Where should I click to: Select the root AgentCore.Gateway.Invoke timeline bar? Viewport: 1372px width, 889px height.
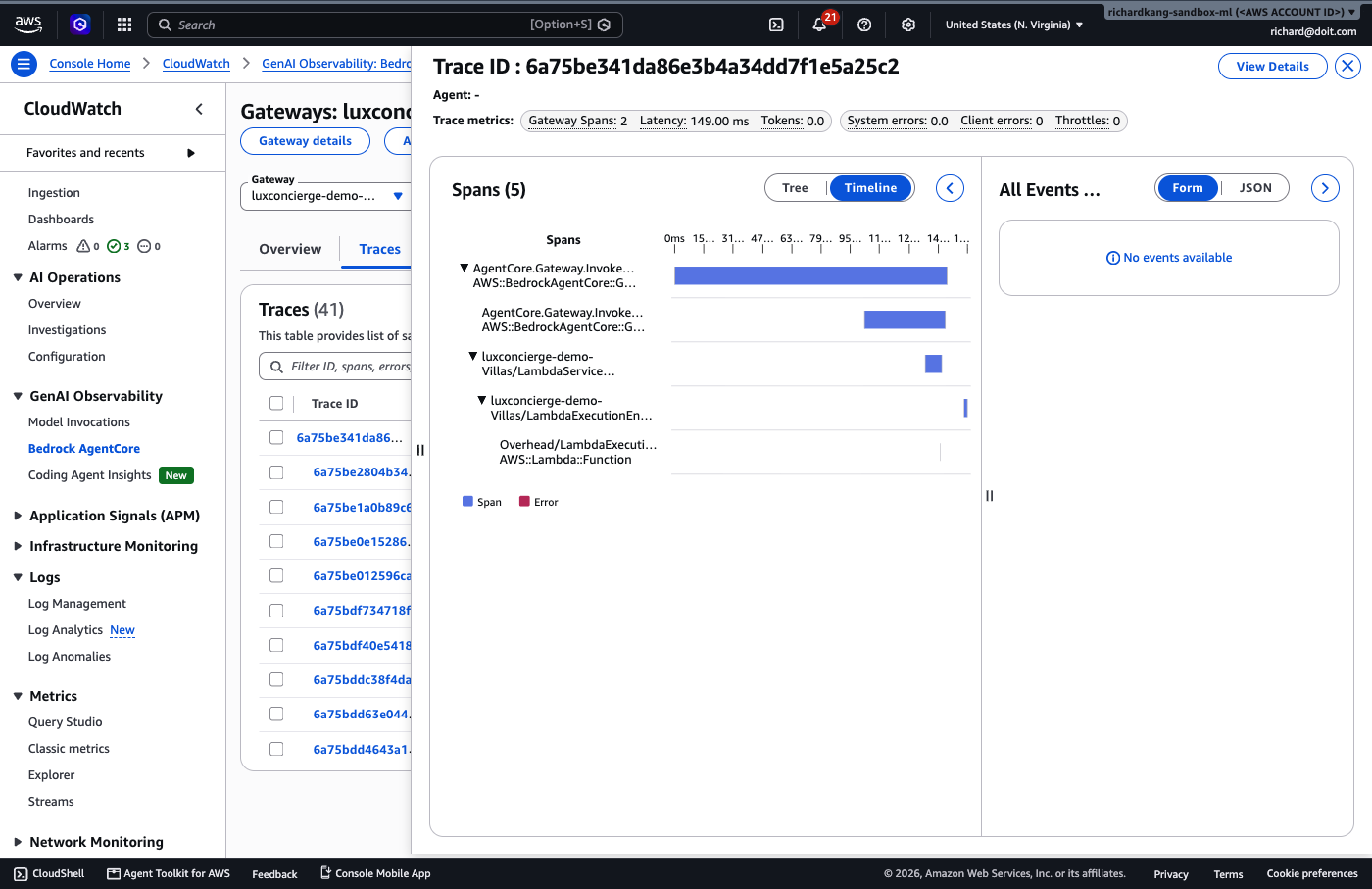[x=810, y=275]
